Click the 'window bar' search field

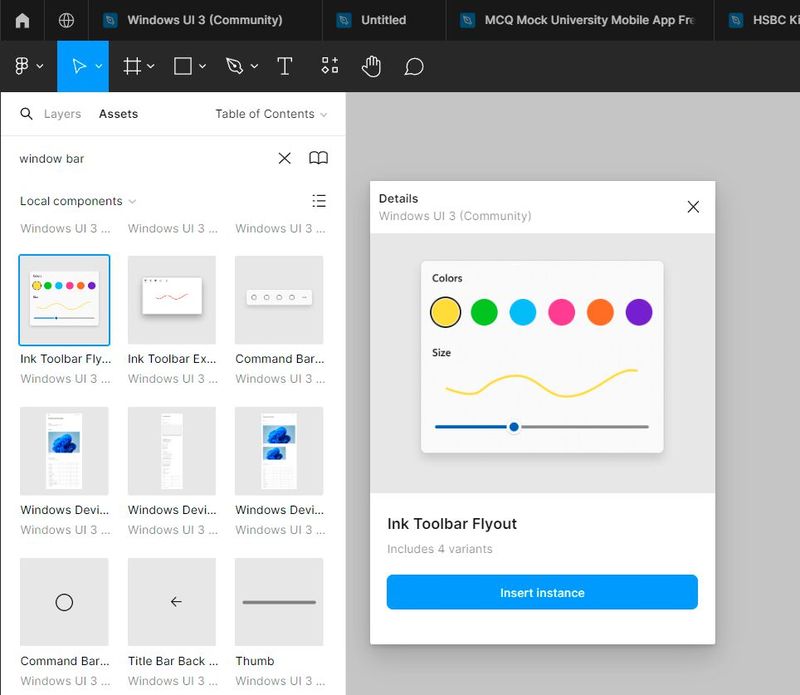[x=143, y=159]
